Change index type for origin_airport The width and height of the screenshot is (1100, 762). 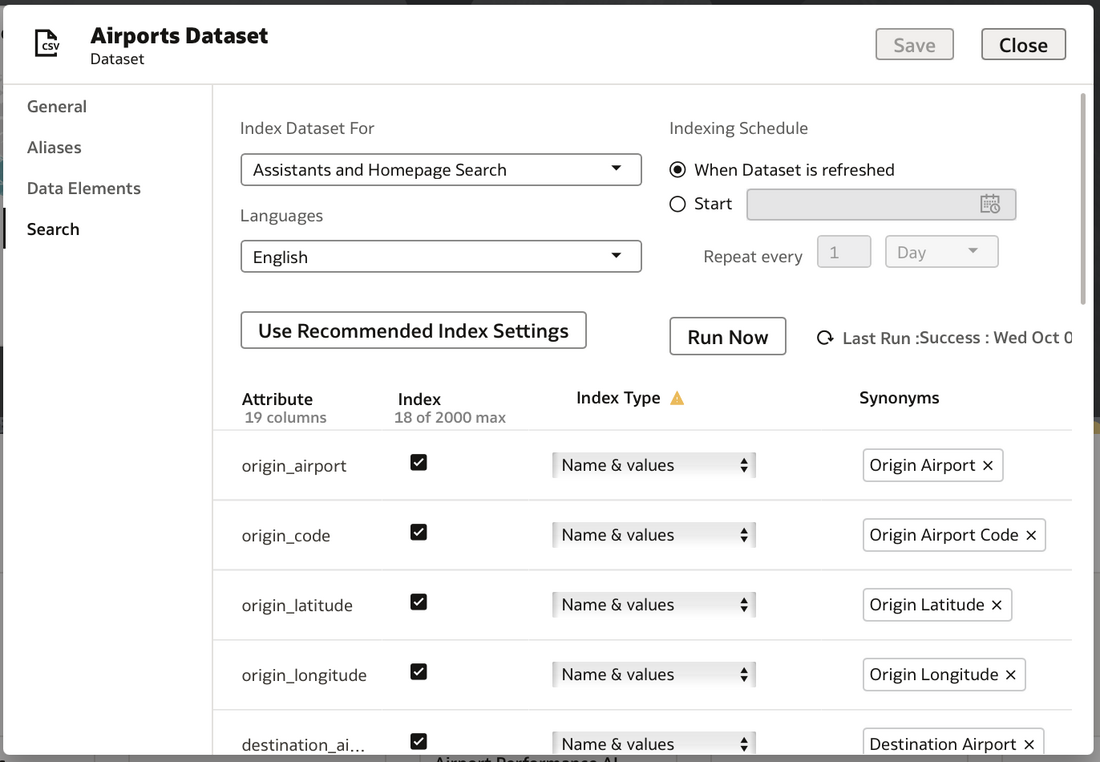pyautogui.click(x=654, y=465)
